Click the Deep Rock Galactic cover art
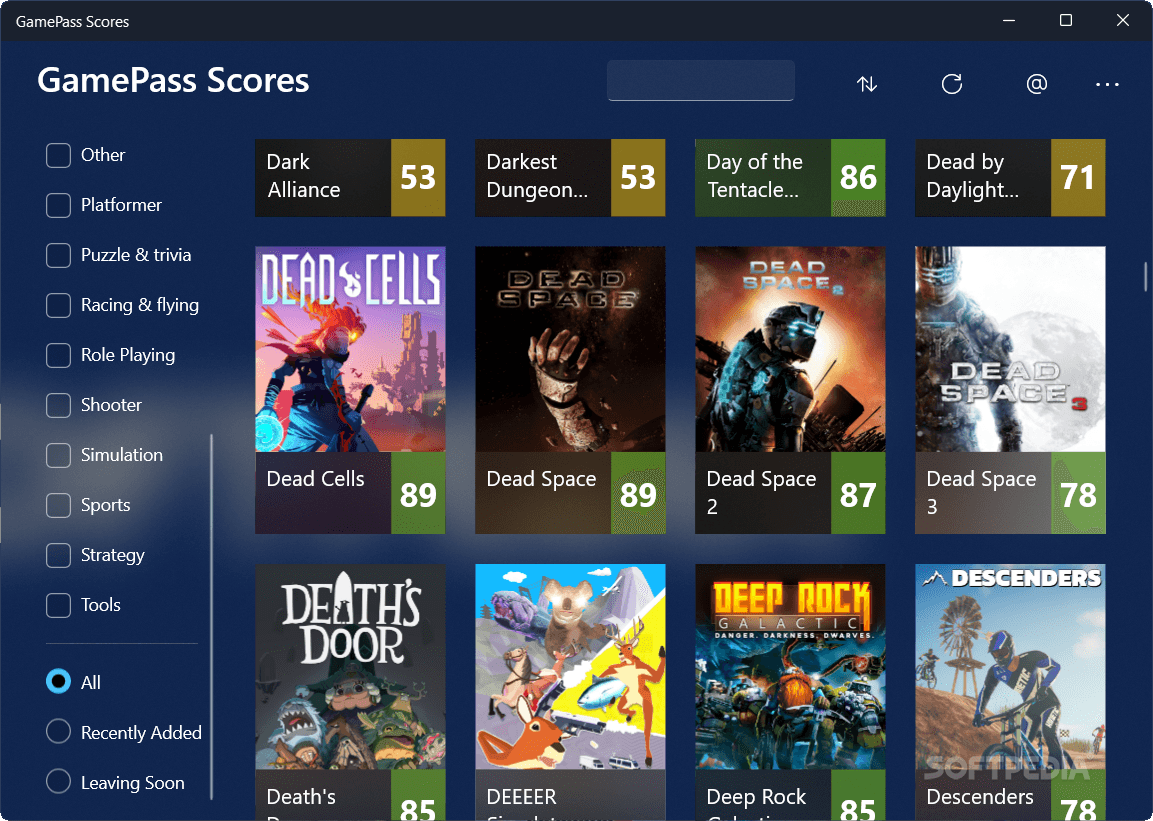Screen dimensions: 1153x821 coord(790,667)
